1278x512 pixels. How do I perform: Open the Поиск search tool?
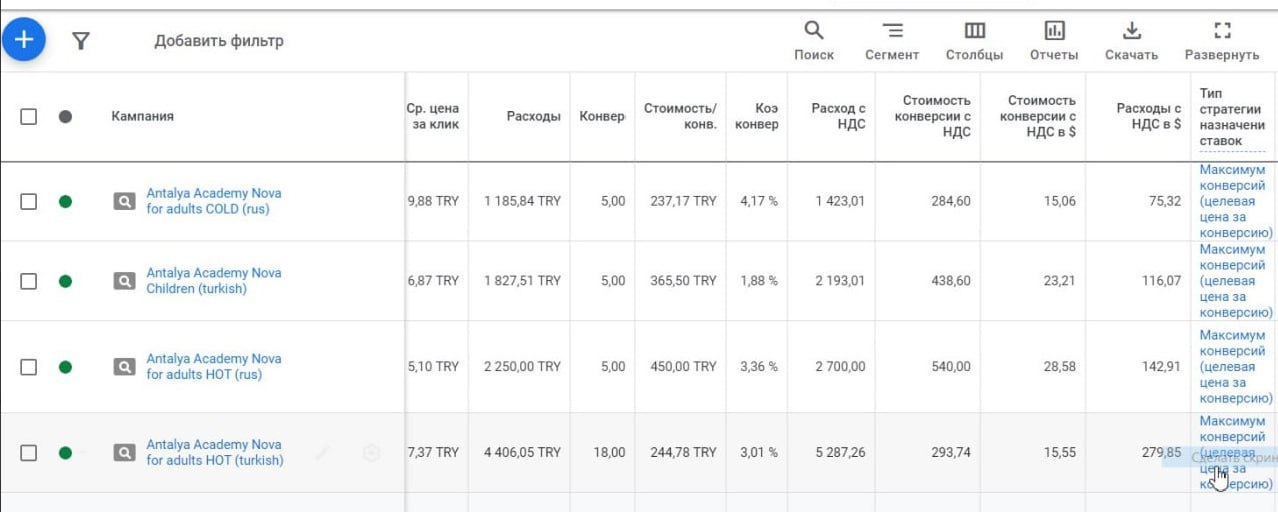click(814, 40)
